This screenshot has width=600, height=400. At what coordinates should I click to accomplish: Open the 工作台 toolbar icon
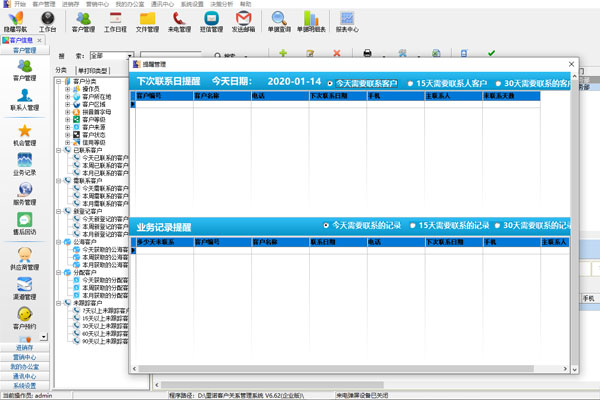pyautogui.click(x=47, y=22)
